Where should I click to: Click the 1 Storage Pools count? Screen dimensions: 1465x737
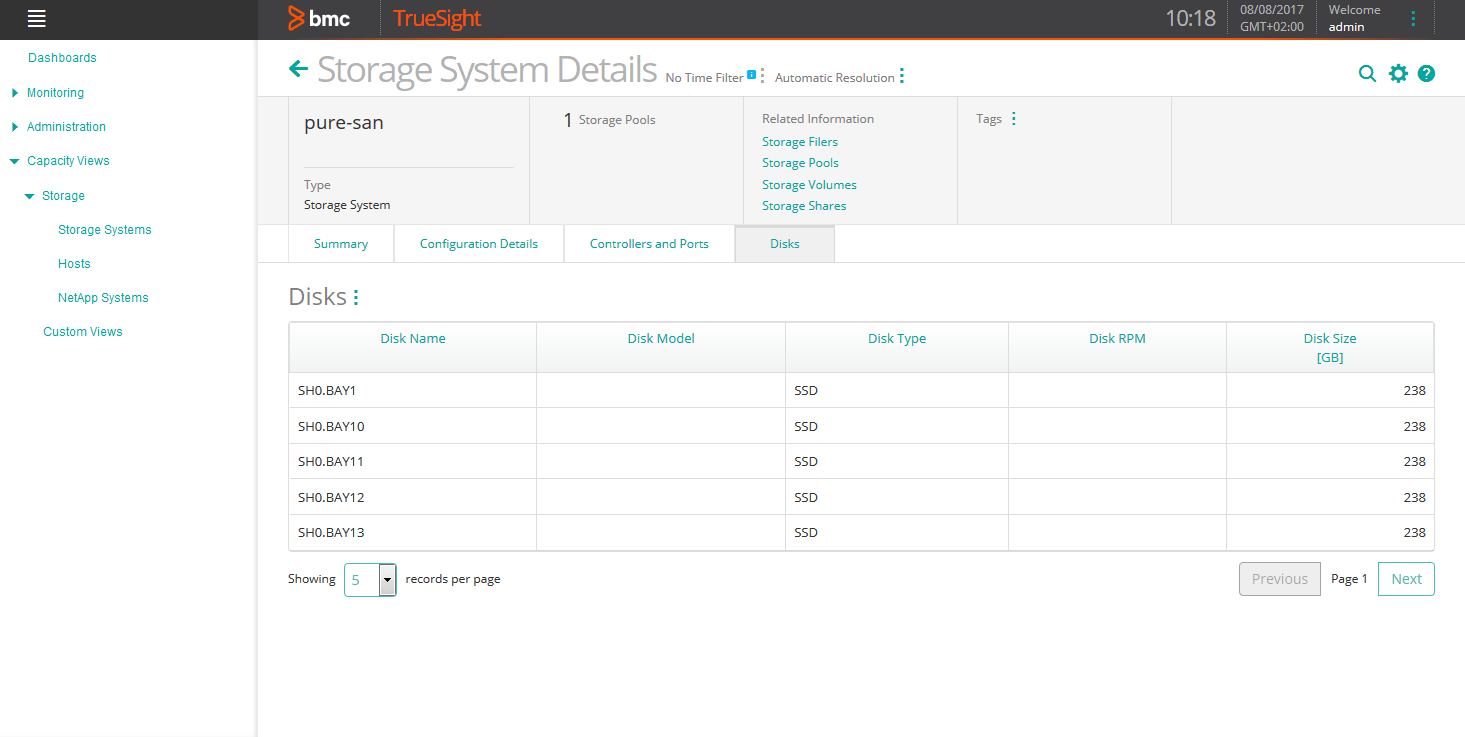click(609, 120)
